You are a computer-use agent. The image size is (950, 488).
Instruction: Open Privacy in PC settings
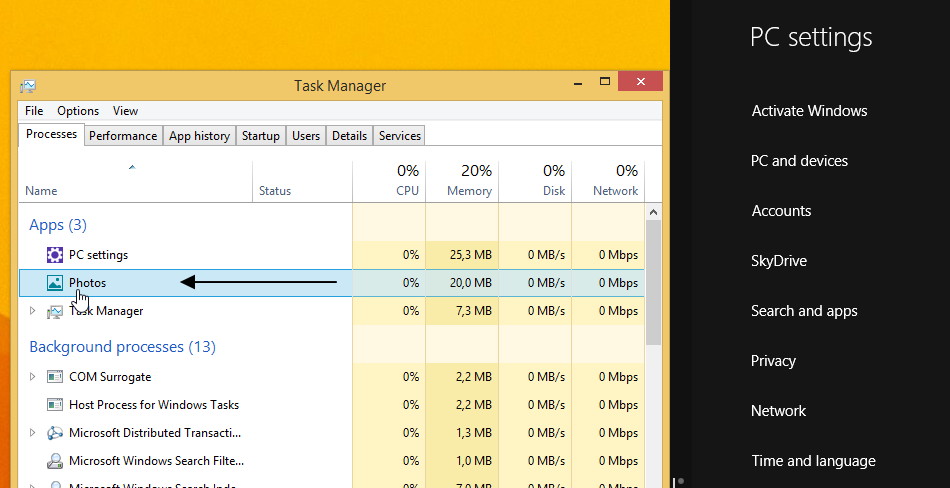click(773, 361)
